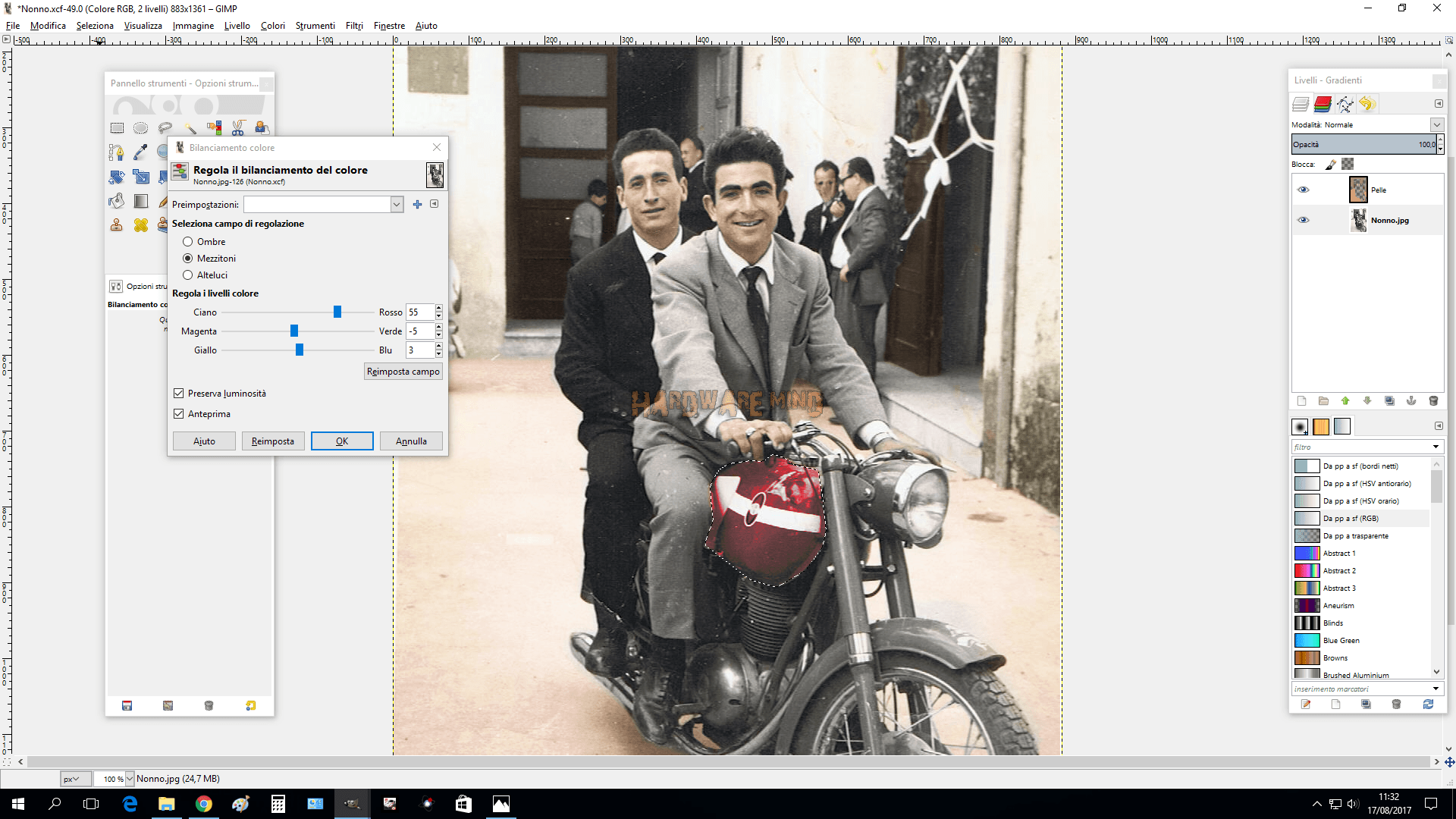1456x819 pixels.
Task: Select the Color Picker eyedropper tool
Action: click(x=140, y=152)
